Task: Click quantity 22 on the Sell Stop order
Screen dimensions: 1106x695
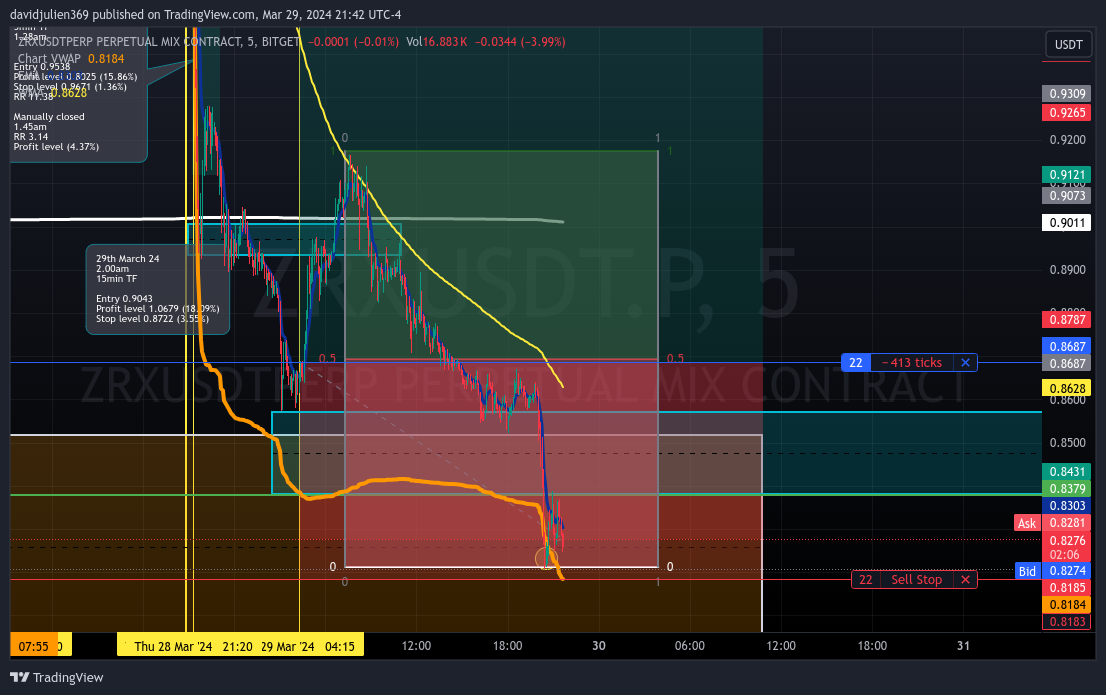Action: pos(865,579)
